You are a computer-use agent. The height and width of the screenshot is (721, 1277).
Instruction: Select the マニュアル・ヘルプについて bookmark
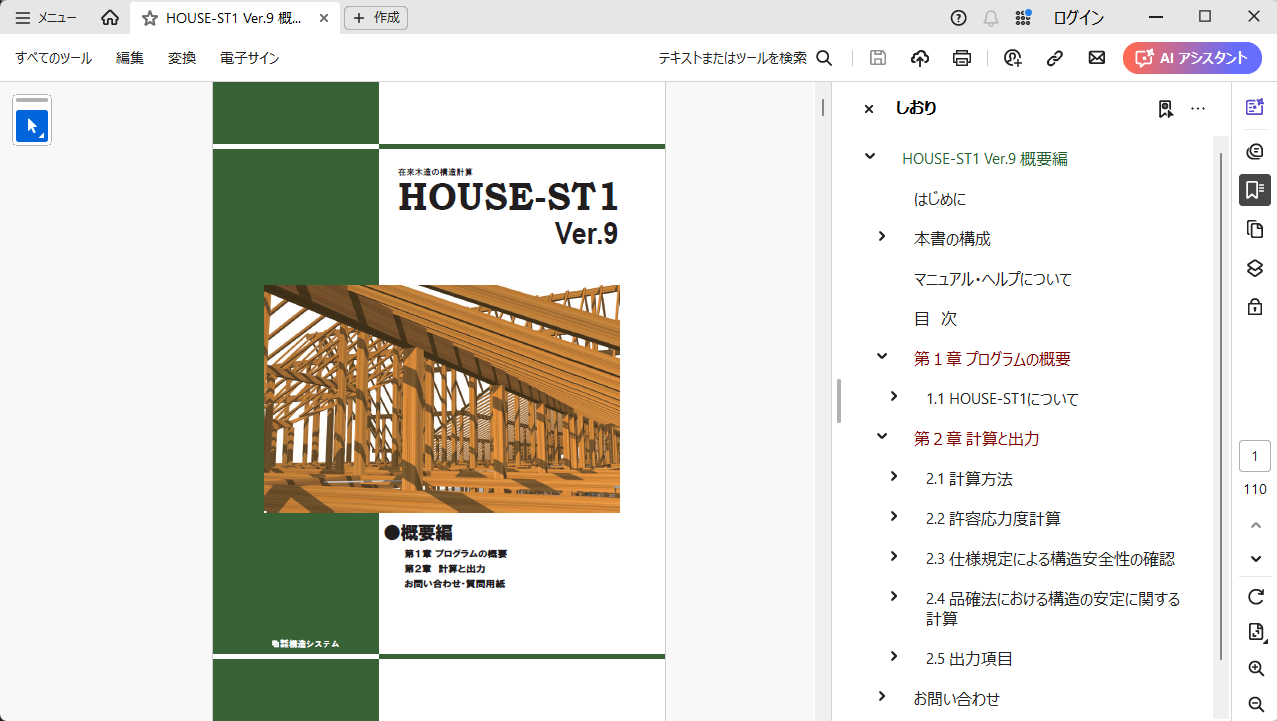(992, 279)
